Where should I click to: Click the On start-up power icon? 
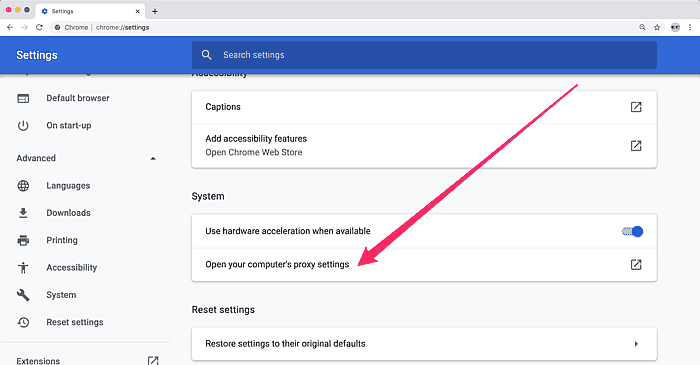point(23,126)
